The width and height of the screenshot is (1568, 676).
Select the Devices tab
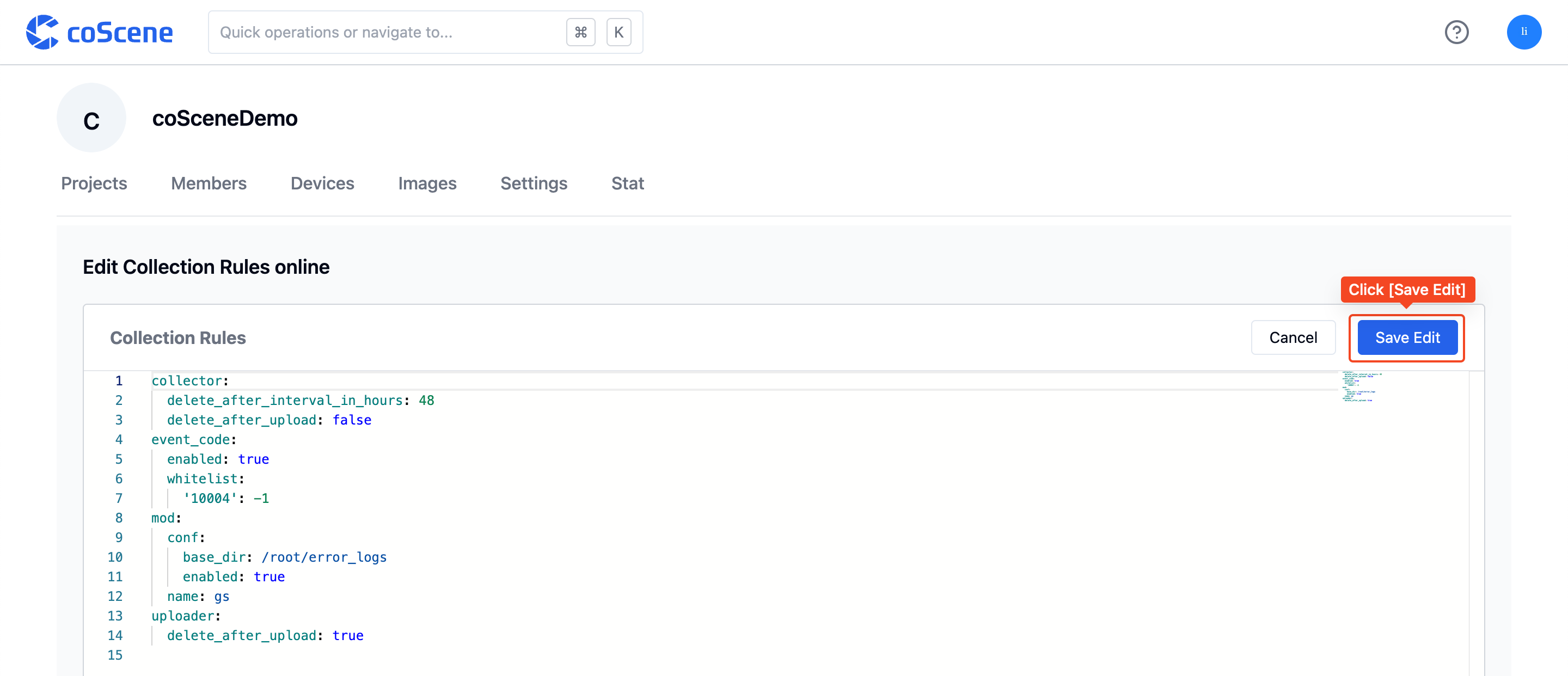(322, 183)
